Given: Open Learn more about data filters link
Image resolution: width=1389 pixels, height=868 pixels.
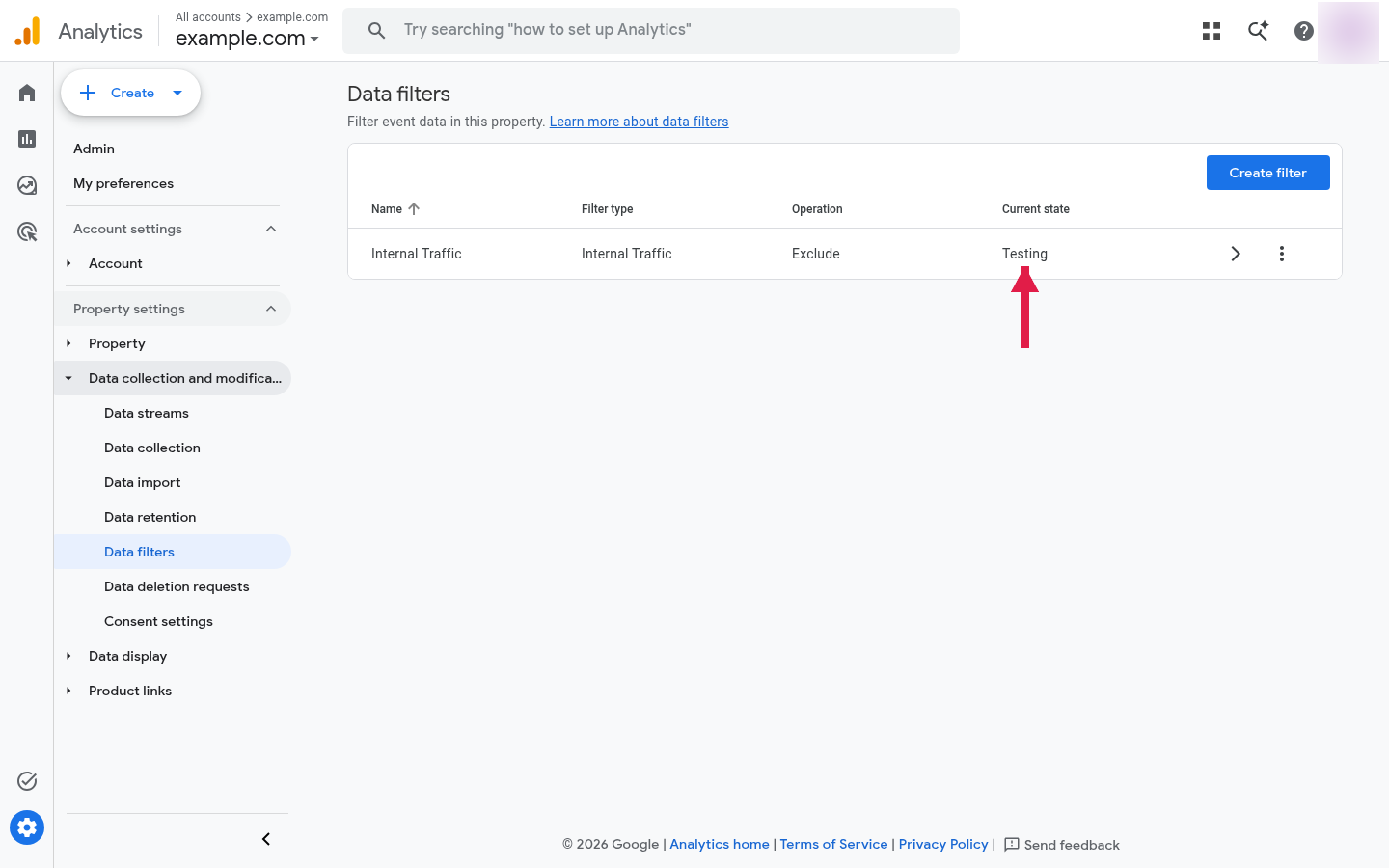Looking at the screenshot, I should pos(639,122).
